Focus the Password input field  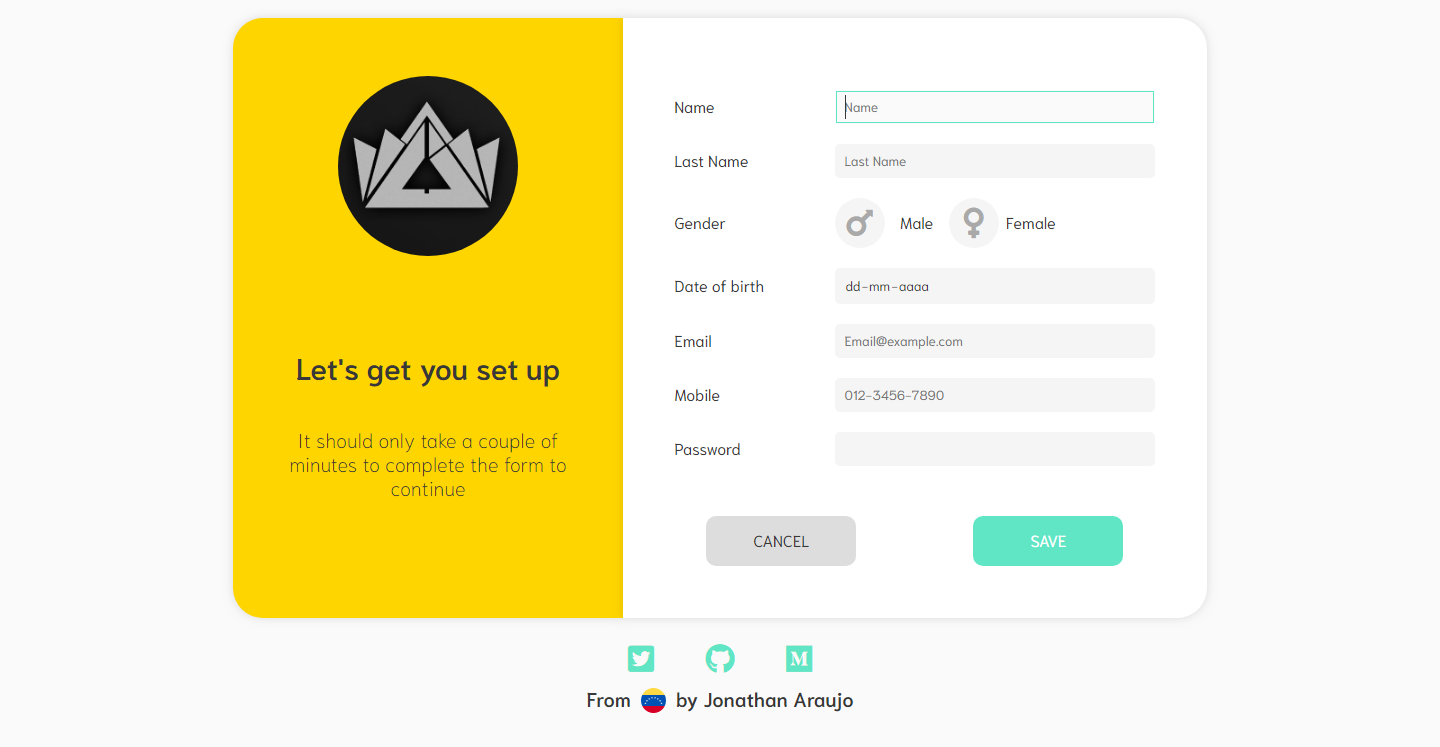tap(995, 449)
